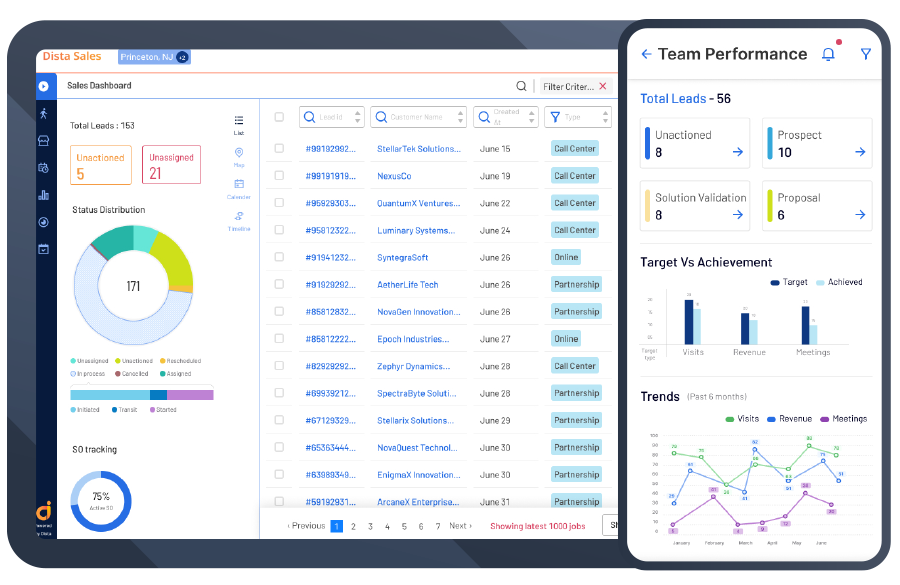Image resolution: width=900 pixels, height=585 pixels.
Task: Select the Princeton, NJ location chip
Action: click(148, 58)
